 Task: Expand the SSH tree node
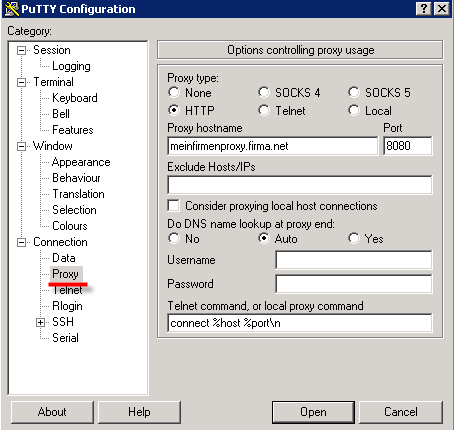tap(40, 322)
